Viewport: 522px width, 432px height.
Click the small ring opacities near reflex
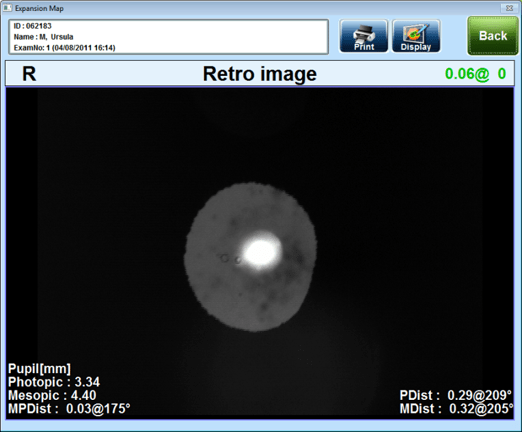[x=230, y=259]
